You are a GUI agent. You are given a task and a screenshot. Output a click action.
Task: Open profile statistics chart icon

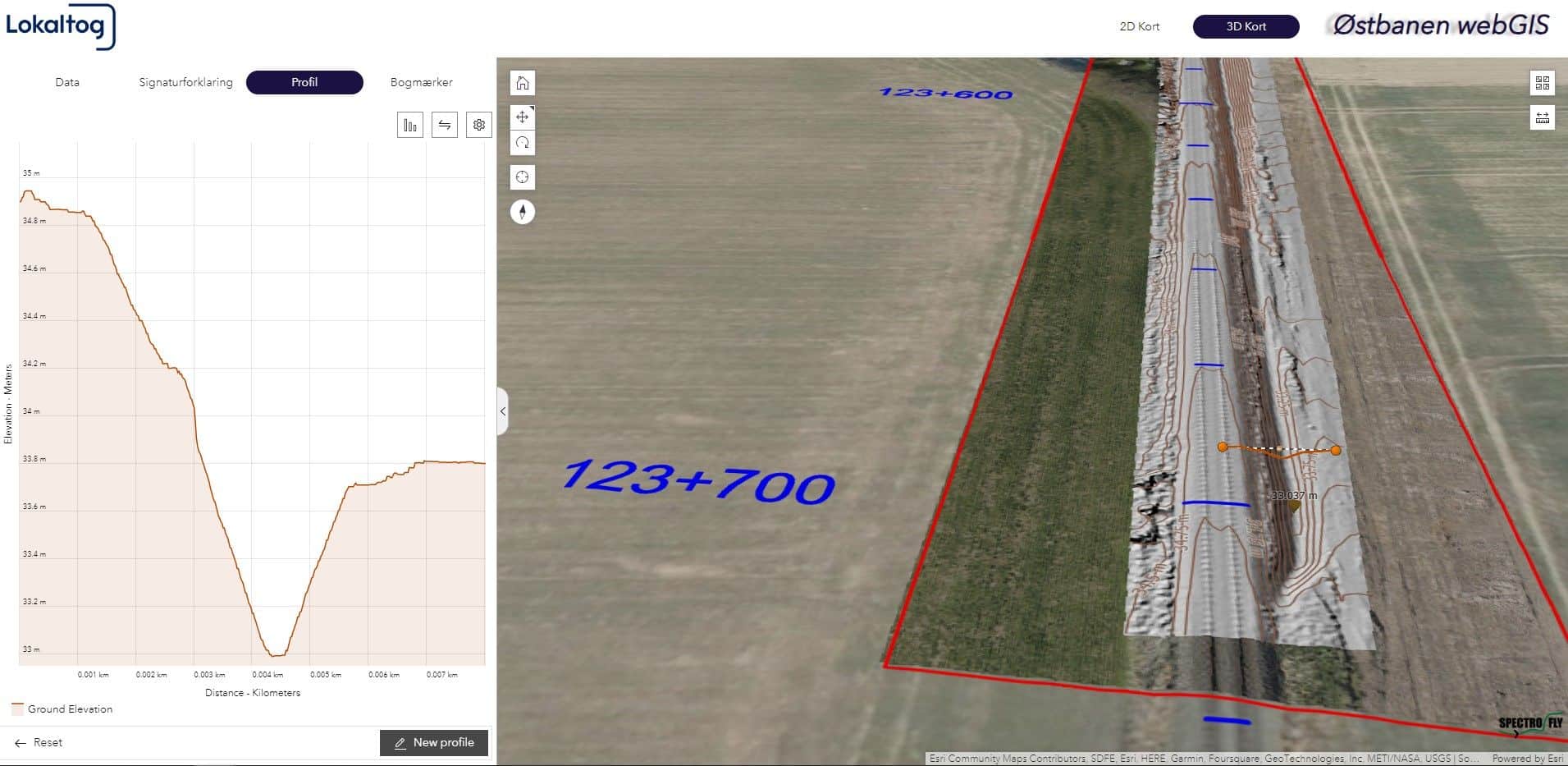pos(409,125)
